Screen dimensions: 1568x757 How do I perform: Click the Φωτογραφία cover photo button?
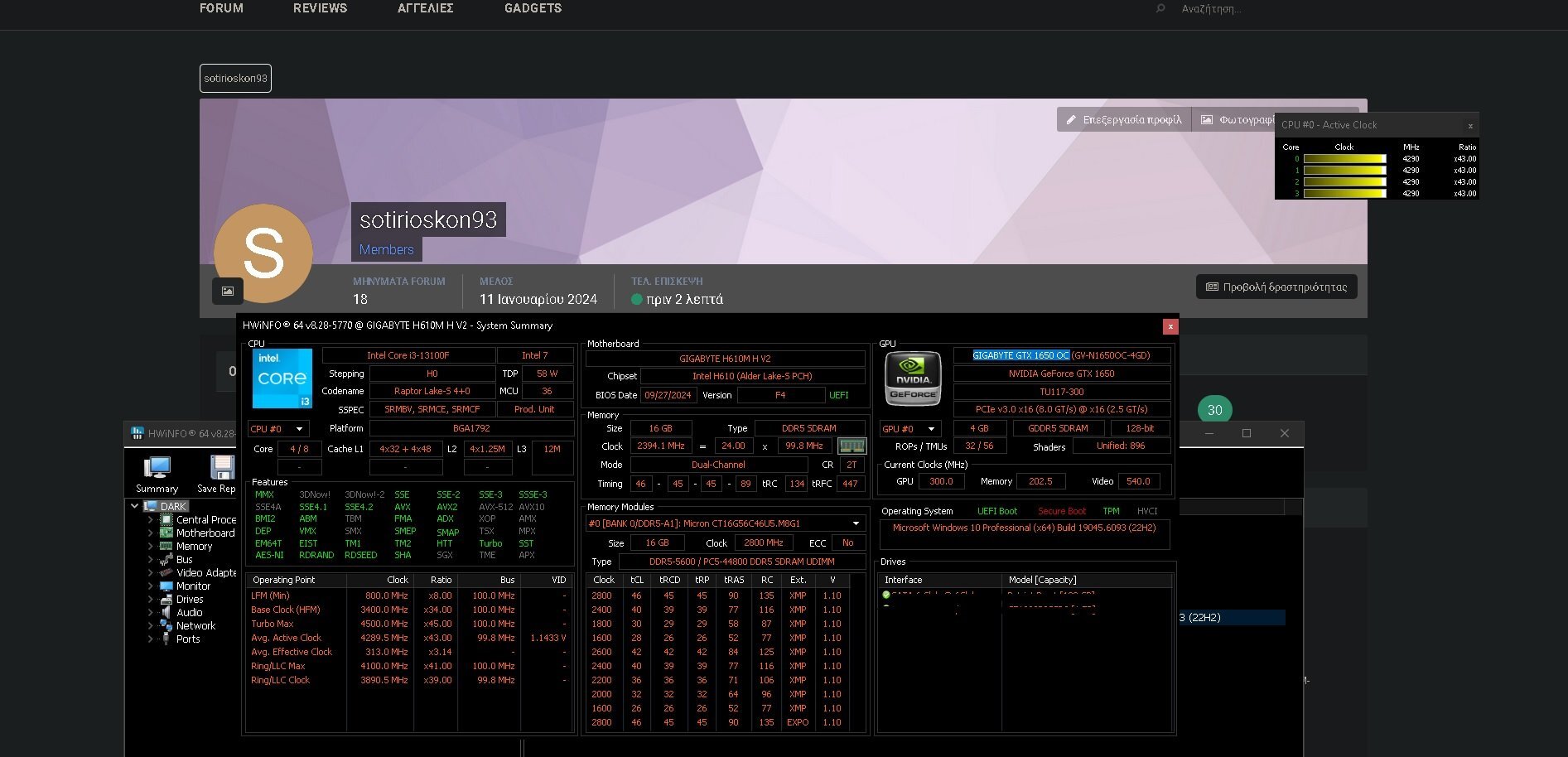point(1233,119)
